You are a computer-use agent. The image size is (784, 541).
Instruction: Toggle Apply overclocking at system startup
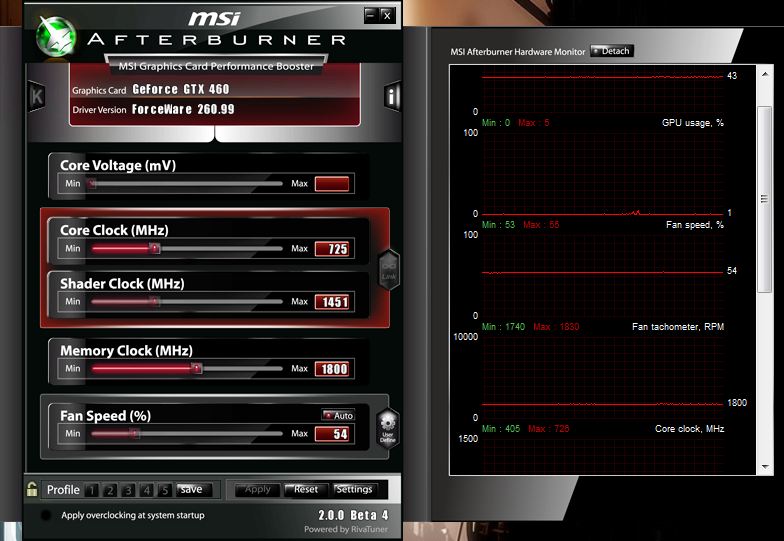46,515
